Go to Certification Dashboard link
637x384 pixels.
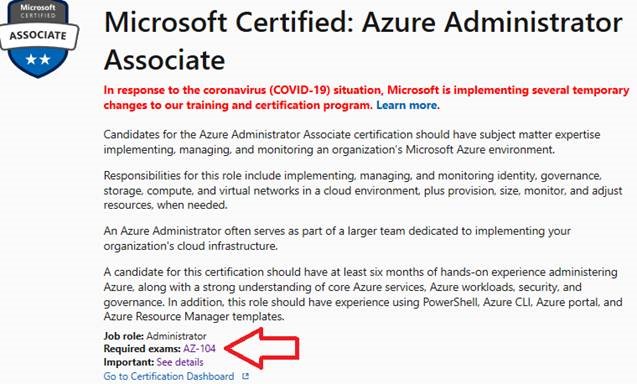pyautogui.click(x=169, y=376)
